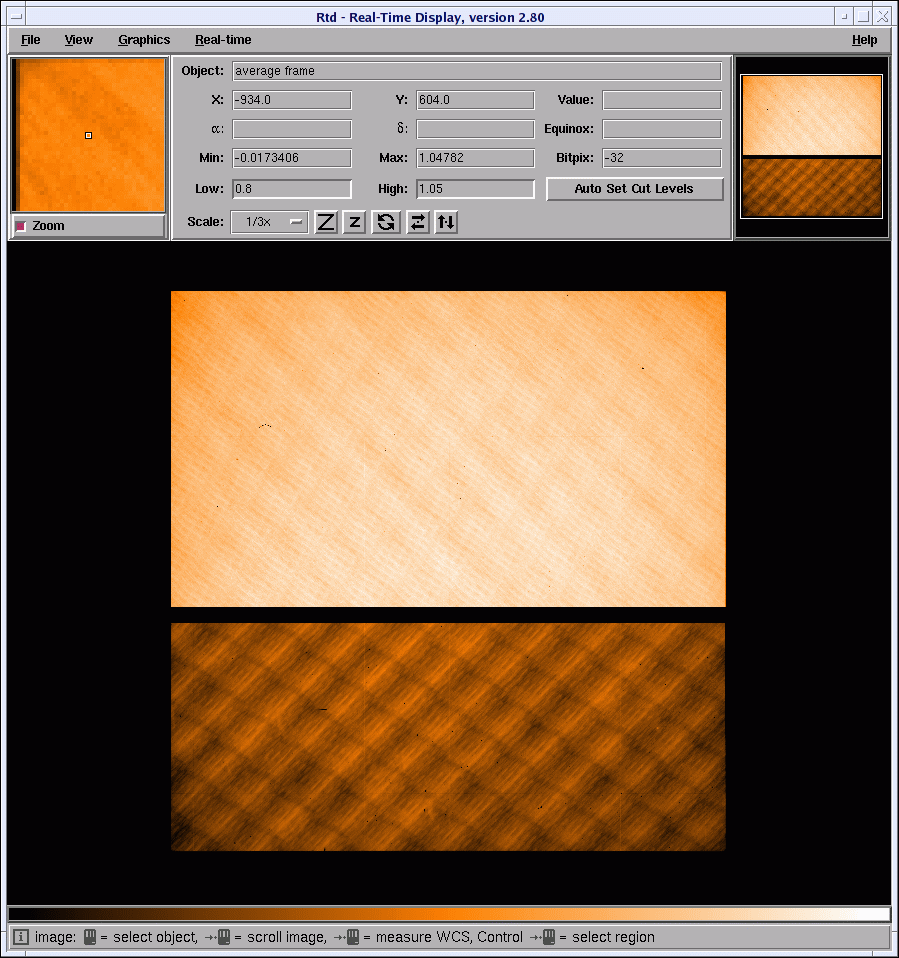Open the Scale 1/3x dropdown
This screenshot has height=958, width=899.
point(270,222)
